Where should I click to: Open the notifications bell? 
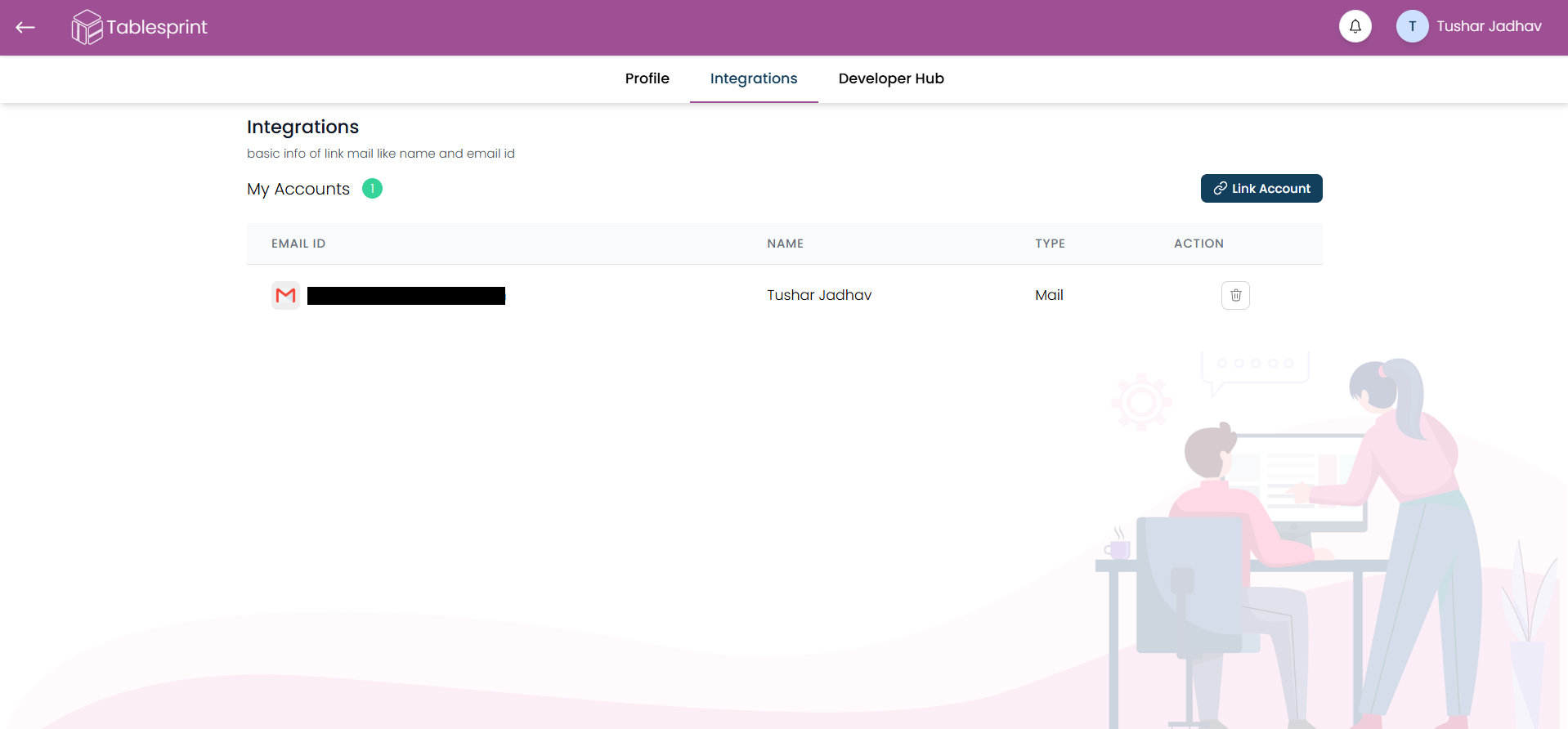point(1355,26)
